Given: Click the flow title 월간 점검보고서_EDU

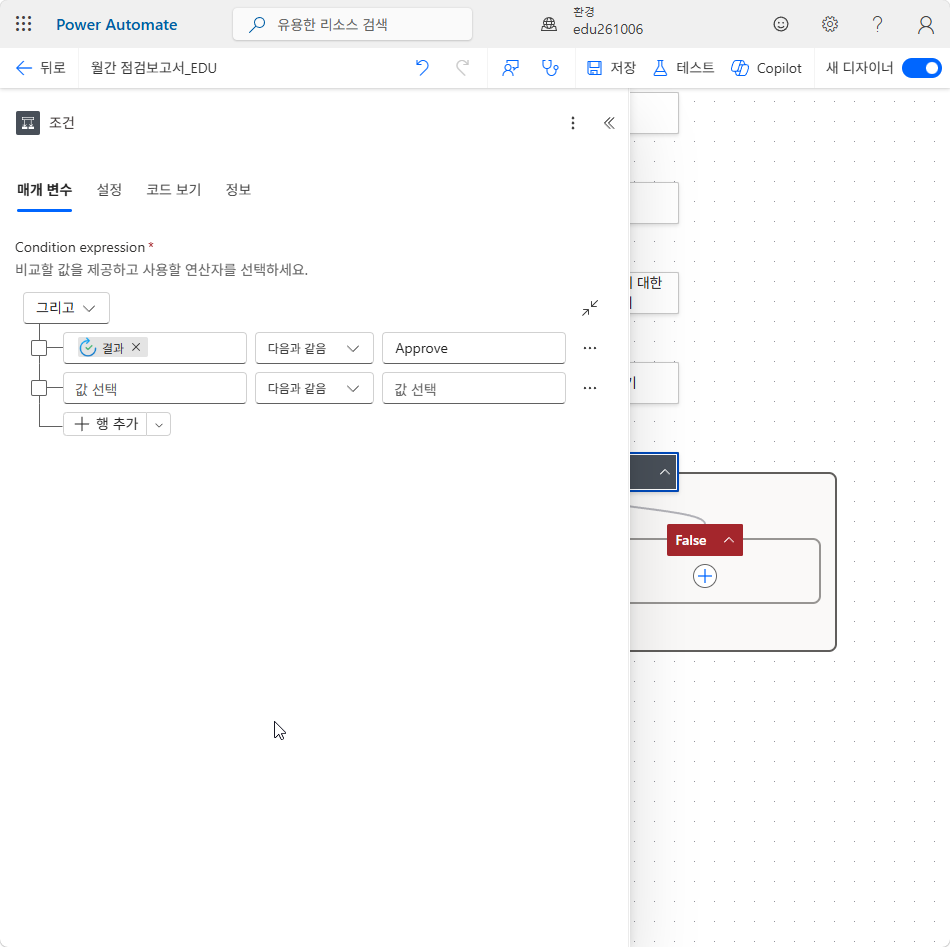Looking at the screenshot, I should pyautogui.click(x=154, y=68).
